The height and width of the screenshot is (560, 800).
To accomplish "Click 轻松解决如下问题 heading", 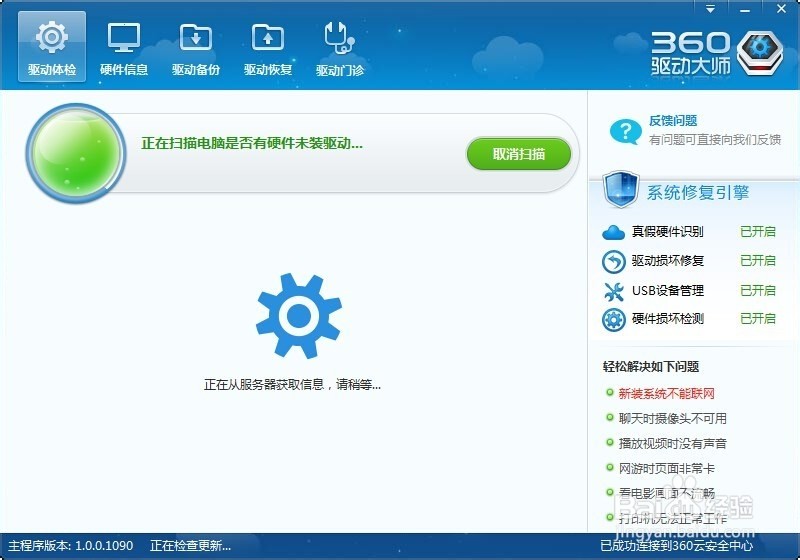I will coord(651,366).
